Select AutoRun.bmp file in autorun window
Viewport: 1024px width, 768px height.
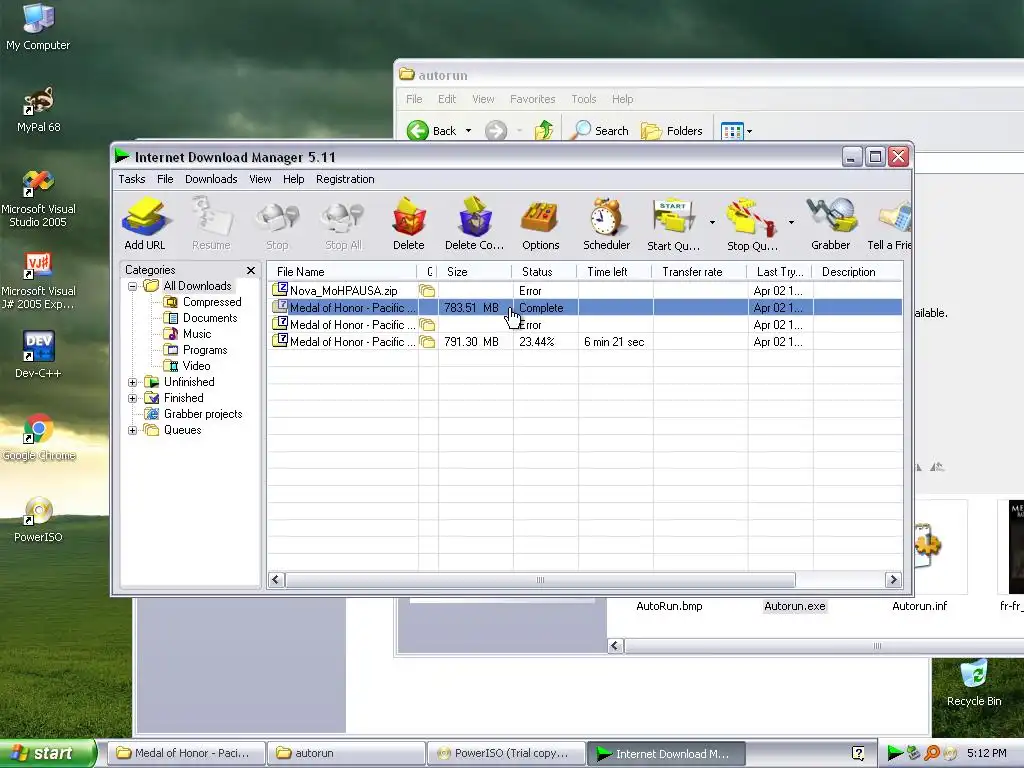point(669,606)
